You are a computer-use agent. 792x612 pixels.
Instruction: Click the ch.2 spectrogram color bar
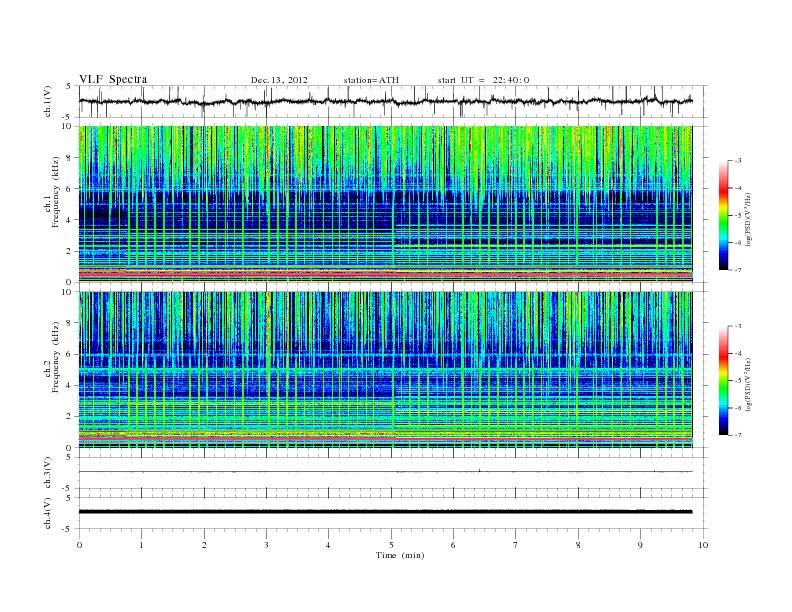click(x=723, y=381)
